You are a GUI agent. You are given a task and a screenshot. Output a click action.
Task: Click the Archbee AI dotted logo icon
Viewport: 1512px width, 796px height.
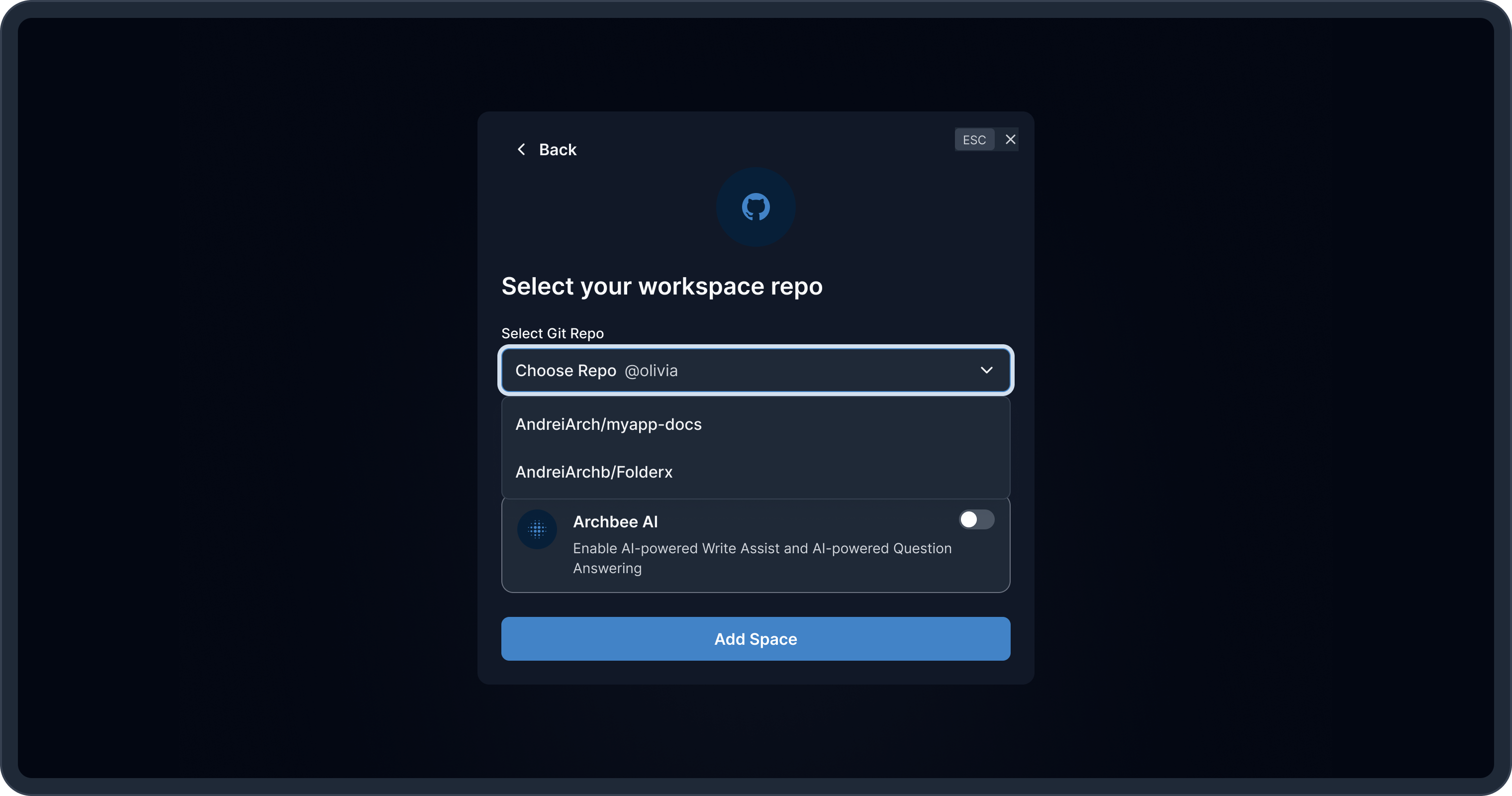point(537,529)
